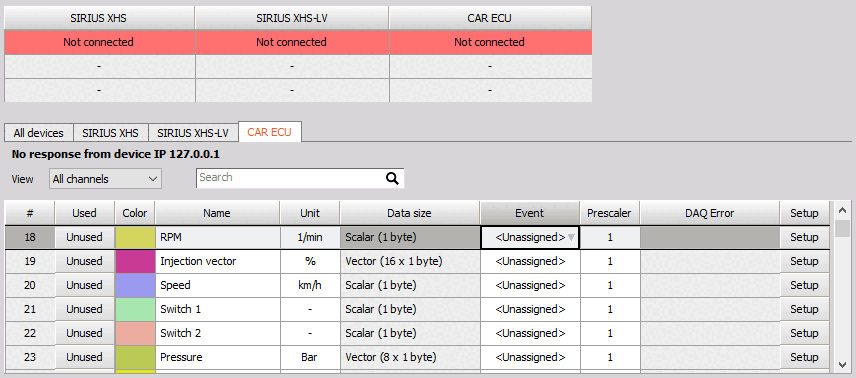Select Event cell for Switch 2 row

click(x=530, y=333)
